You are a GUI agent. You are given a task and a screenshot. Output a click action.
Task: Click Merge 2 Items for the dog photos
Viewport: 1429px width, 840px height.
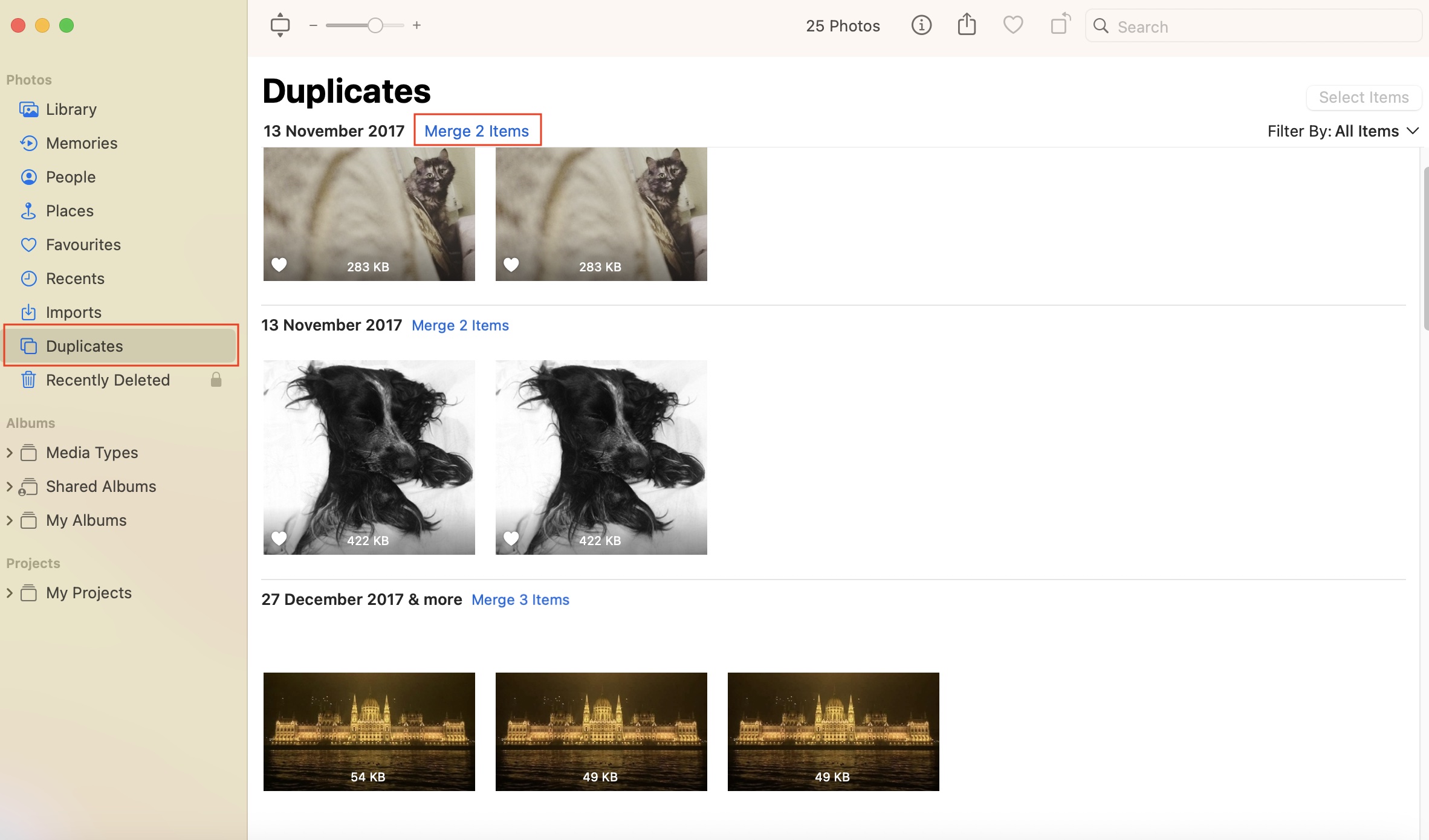460,325
